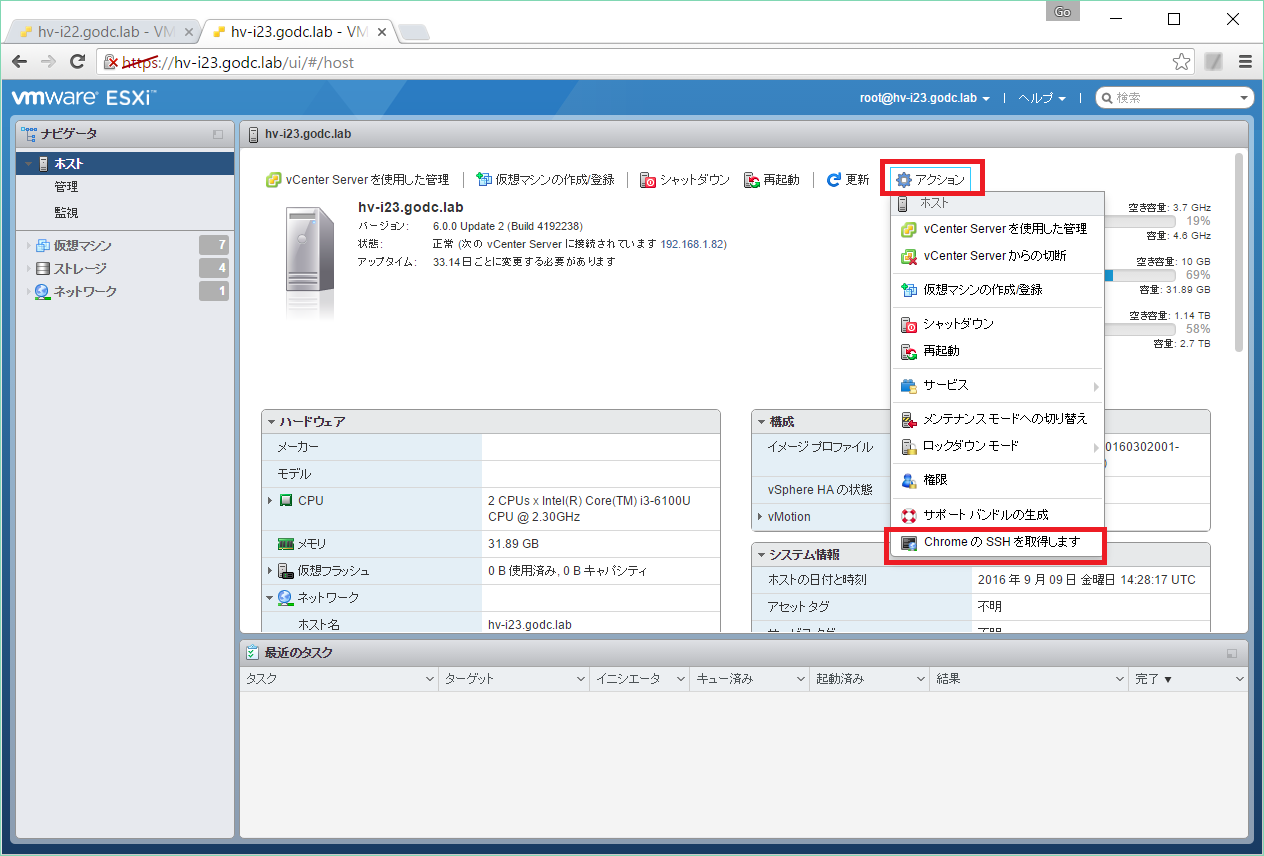This screenshot has height=856, width=1264.
Task: Open the Chrome hamburger menu
Action: pyautogui.click(x=1245, y=62)
